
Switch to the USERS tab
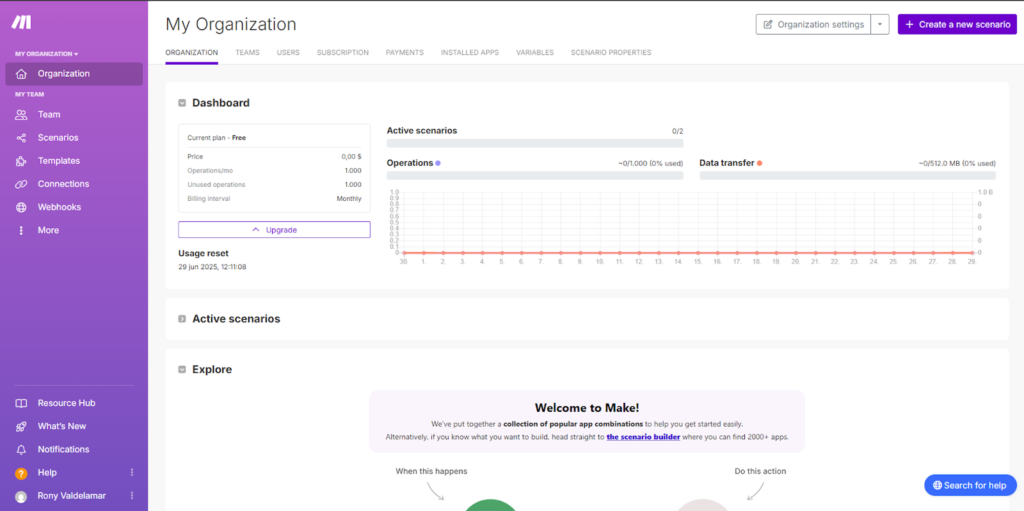[x=288, y=52]
